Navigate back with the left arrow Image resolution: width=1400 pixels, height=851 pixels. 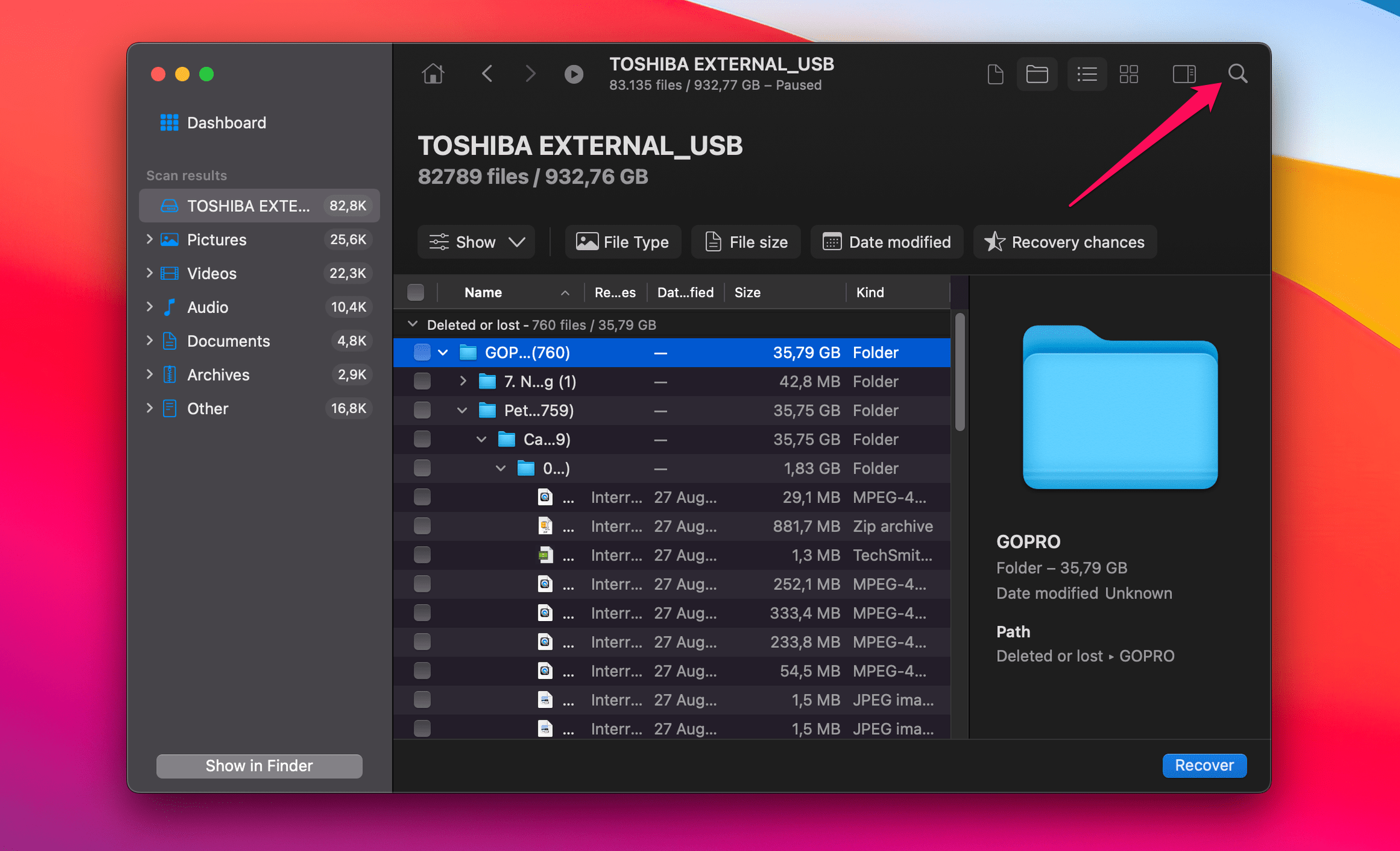[x=487, y=74]
